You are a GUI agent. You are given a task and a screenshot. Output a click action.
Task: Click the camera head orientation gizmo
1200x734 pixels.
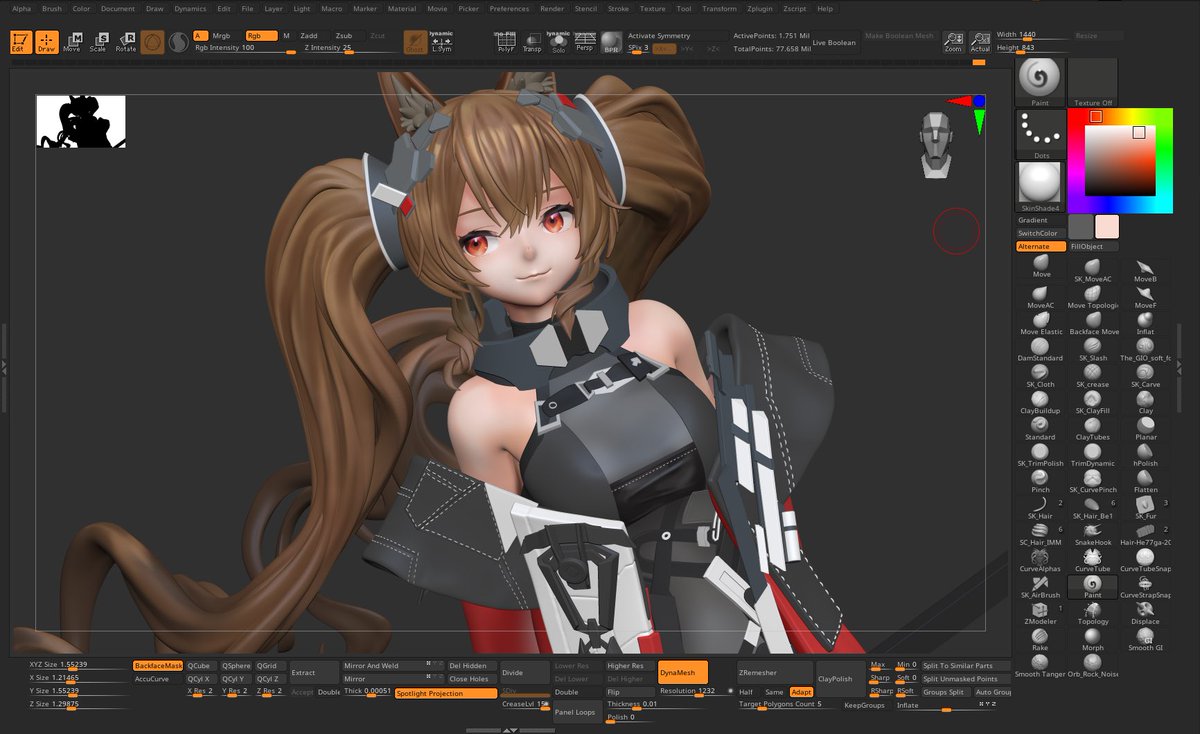tap(936, 146)
